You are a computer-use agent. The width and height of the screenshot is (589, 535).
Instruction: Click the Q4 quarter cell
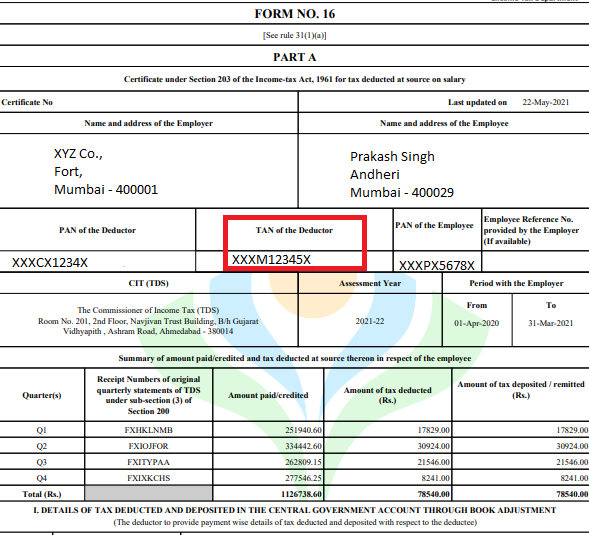click(x=41, y=478)
